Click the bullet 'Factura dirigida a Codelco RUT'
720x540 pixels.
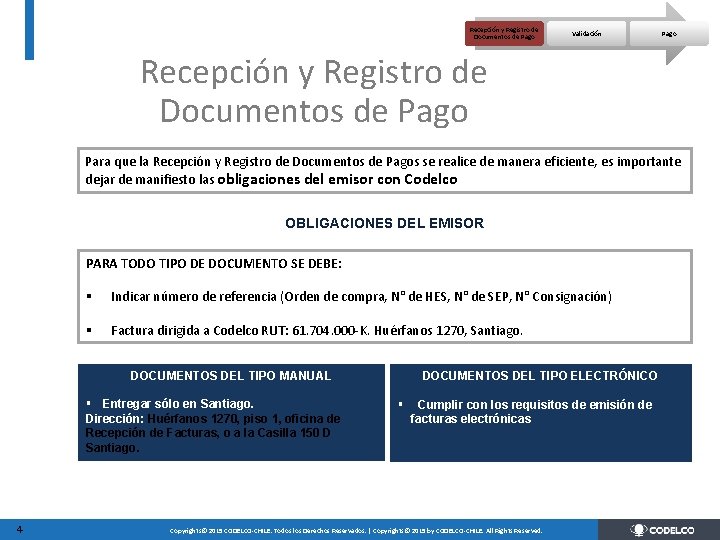[x=317, y=331]
